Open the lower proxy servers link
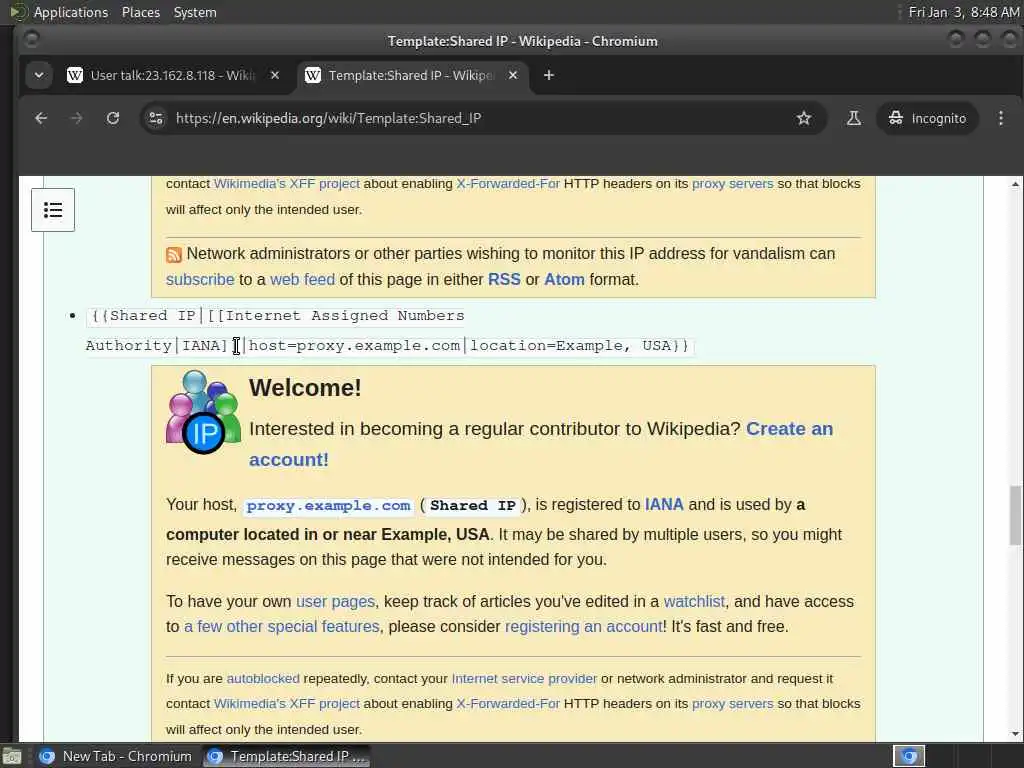 (x=732, y=703)
